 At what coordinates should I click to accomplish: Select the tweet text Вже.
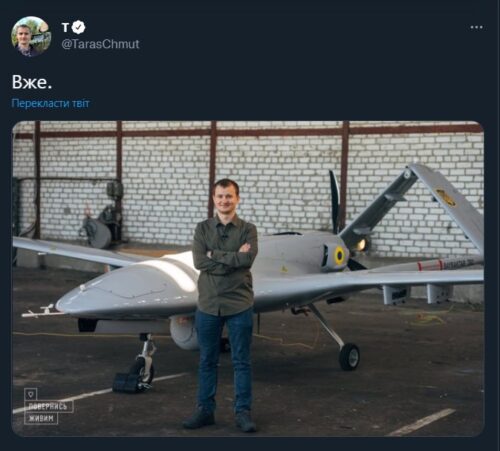(32, 82)
